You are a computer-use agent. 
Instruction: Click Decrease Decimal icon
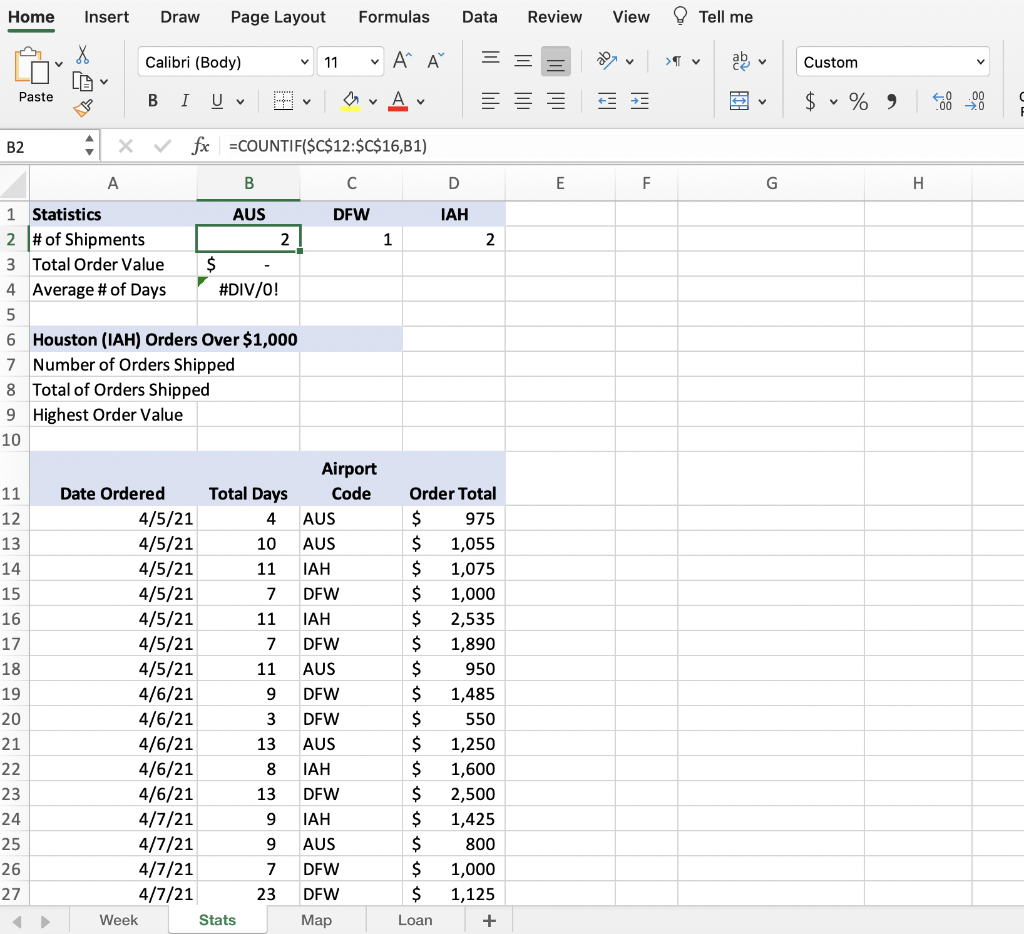(974, 101)
